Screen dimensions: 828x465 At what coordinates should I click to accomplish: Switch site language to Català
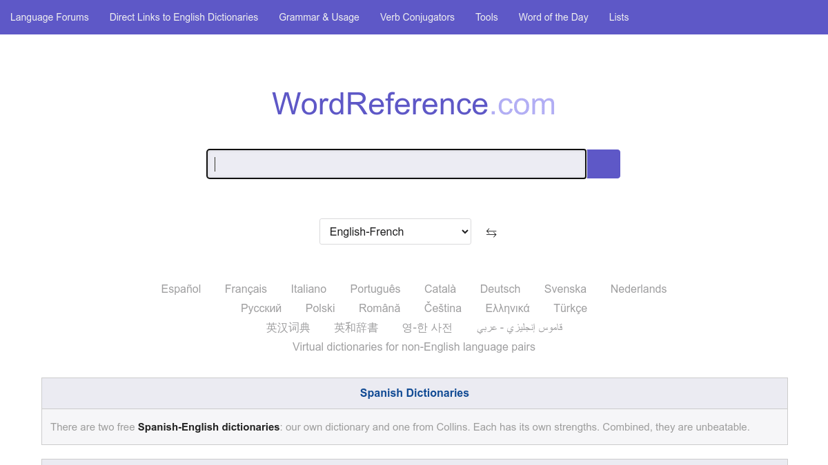pos(440,289)
